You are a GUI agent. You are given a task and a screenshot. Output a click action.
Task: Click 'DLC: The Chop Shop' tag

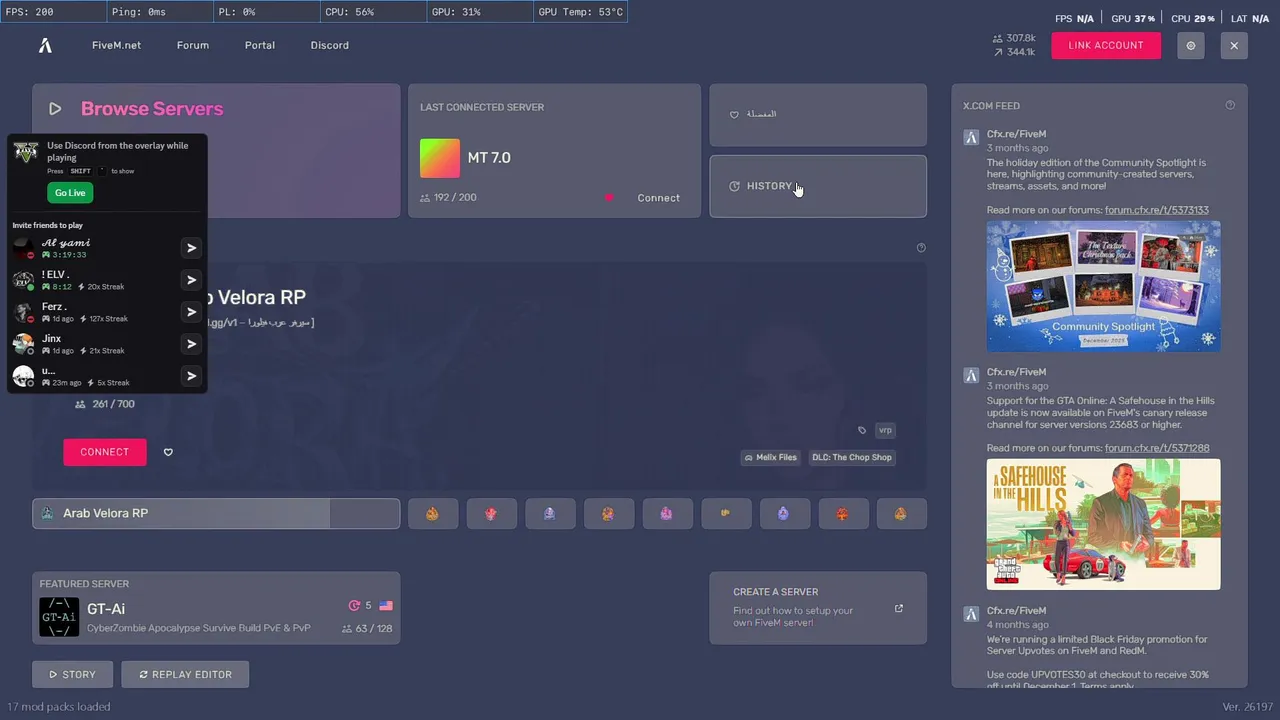click(852, 457)
